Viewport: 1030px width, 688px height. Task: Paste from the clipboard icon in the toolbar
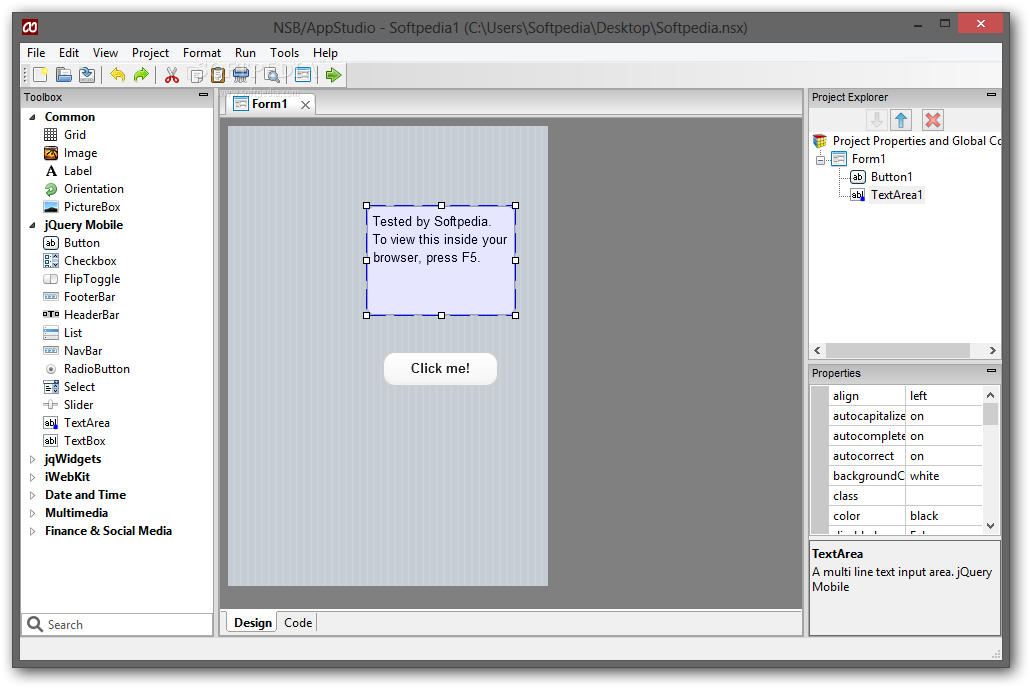pyautogui.click(x=217, y=75)
